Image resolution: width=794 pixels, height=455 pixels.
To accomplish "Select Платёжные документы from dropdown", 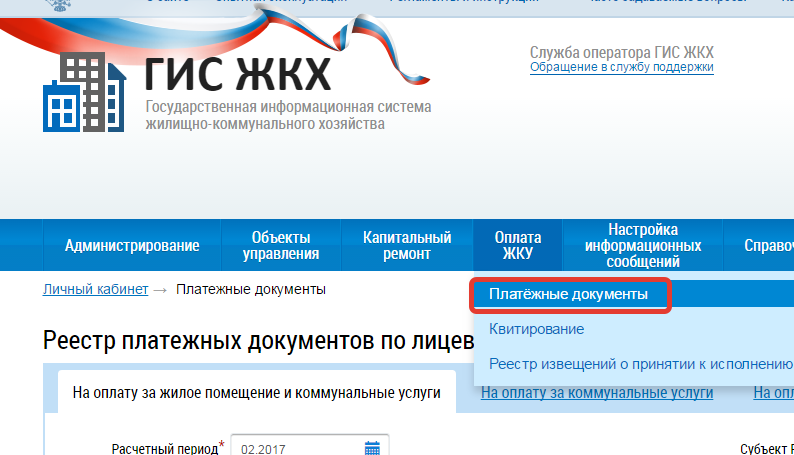I will (x=568, y=294).
